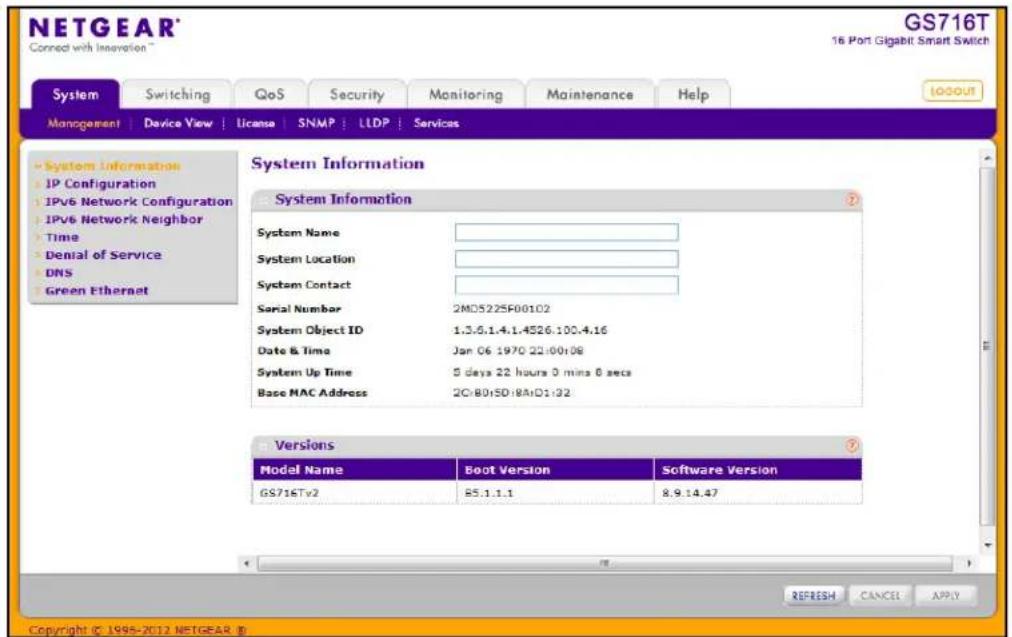Viewport: 1012px width, 637px height.
Task: Select software version cell 8.9.14.47
Action: 689,493
